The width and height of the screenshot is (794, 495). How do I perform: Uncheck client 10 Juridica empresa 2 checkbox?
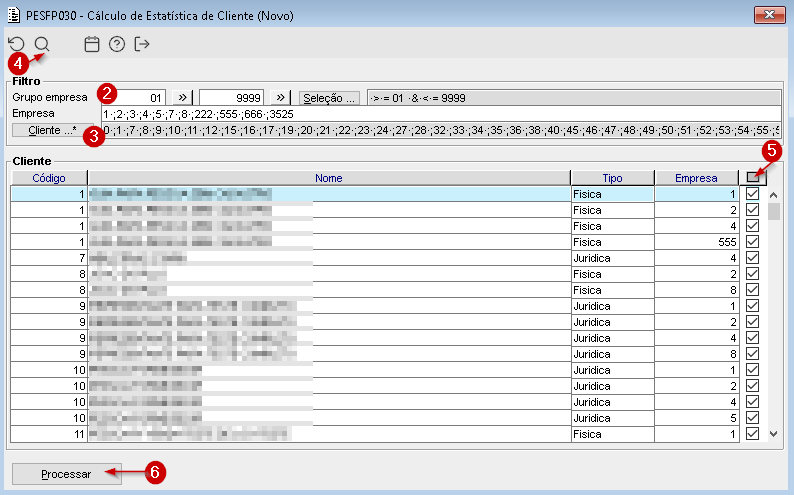pos(752,386)
